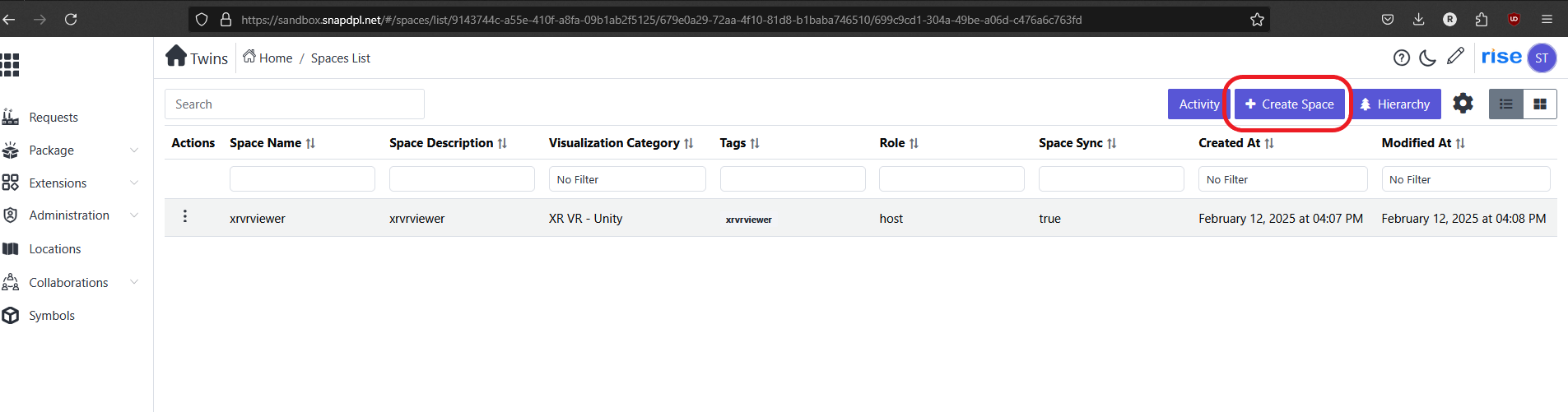Click Spaces List breadcrumb

pos(340,58)
